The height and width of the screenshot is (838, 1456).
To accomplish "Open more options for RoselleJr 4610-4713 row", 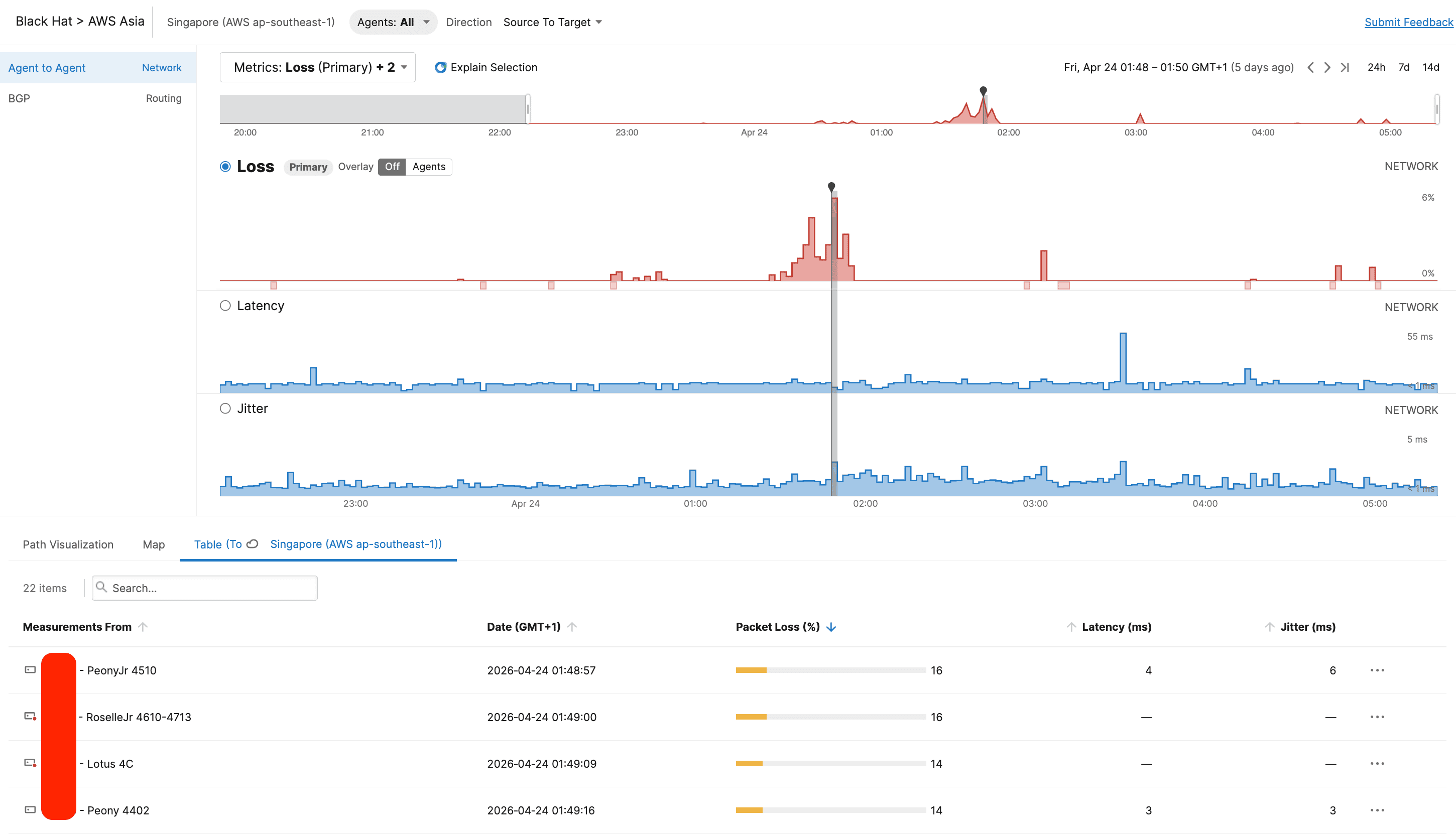I will pyautogui.click(x=1377, y=717).
